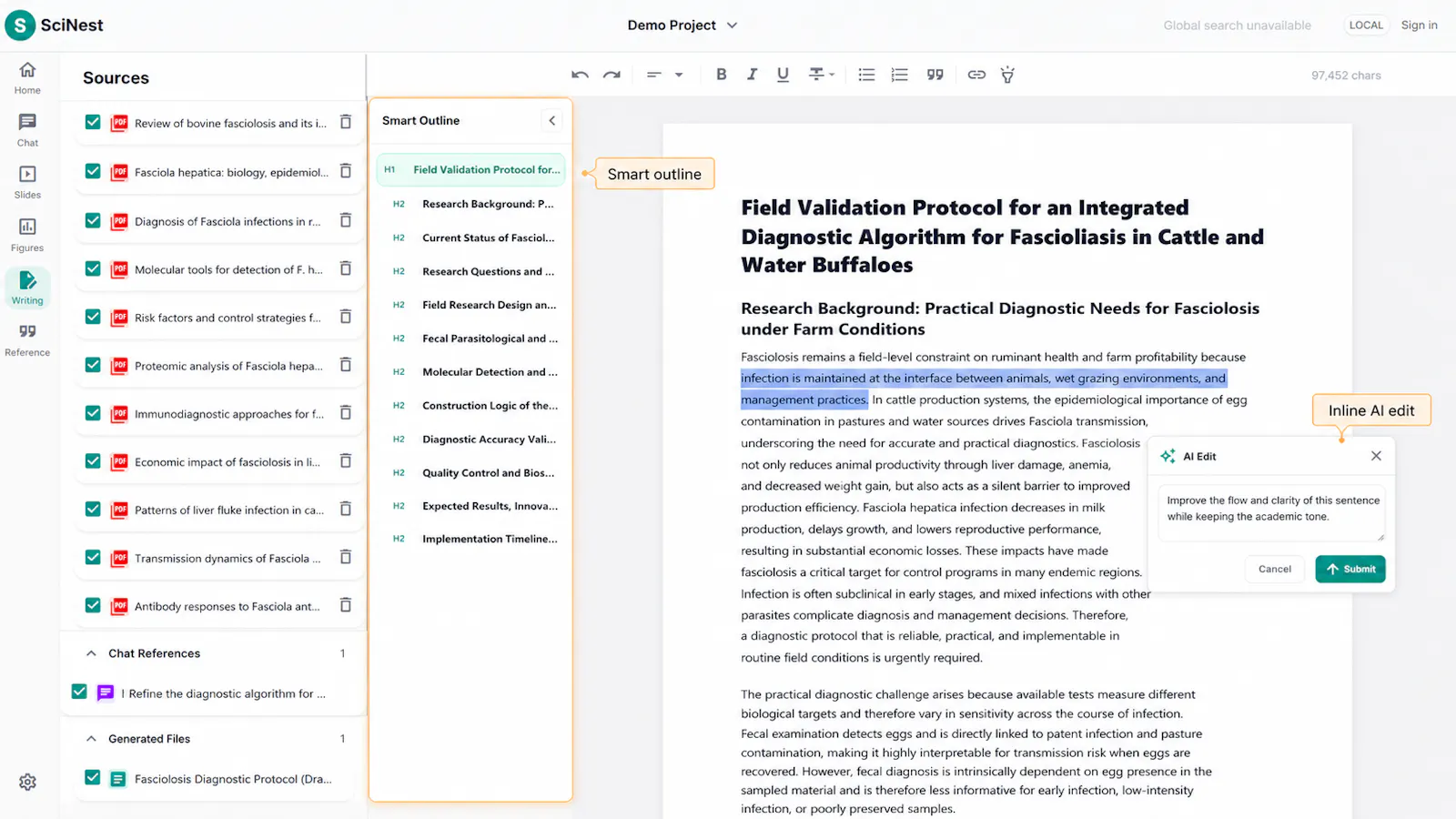Jump to 'Diagnostic Accuracy Vali...' outline heading

(x=475, y=439)
